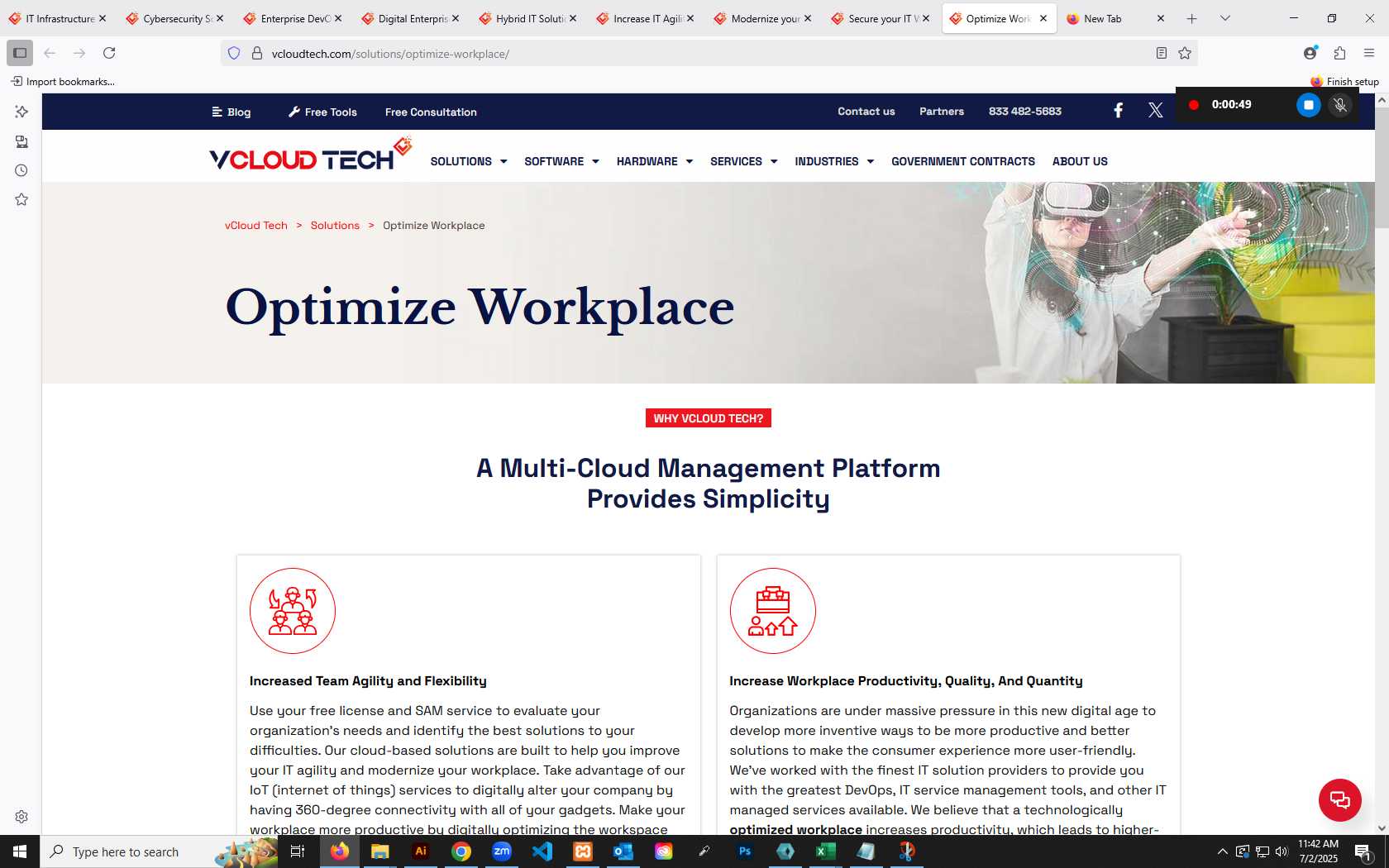The image size is (1389, 868).
Task: Open the red live chat bubble
Action: click(1340, 800)
